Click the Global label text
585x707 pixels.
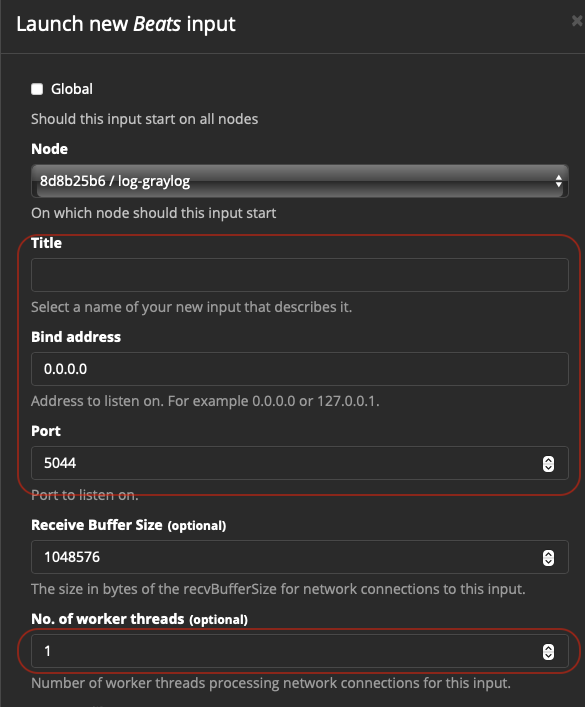point(72,89)
